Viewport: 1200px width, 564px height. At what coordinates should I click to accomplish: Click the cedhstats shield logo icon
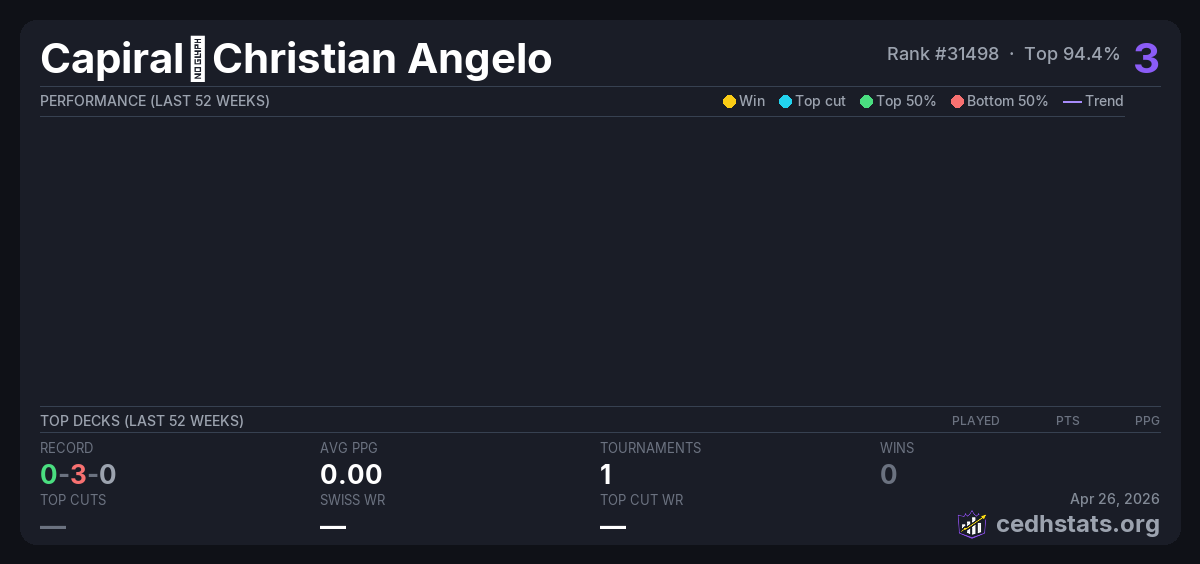pos(972,524)
